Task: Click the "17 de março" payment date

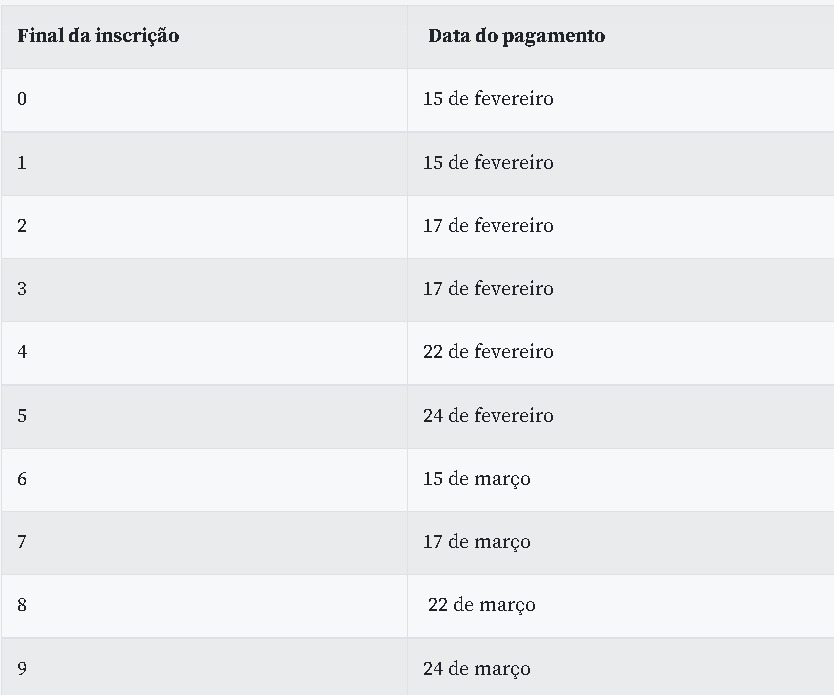Action: click(476, 542)
